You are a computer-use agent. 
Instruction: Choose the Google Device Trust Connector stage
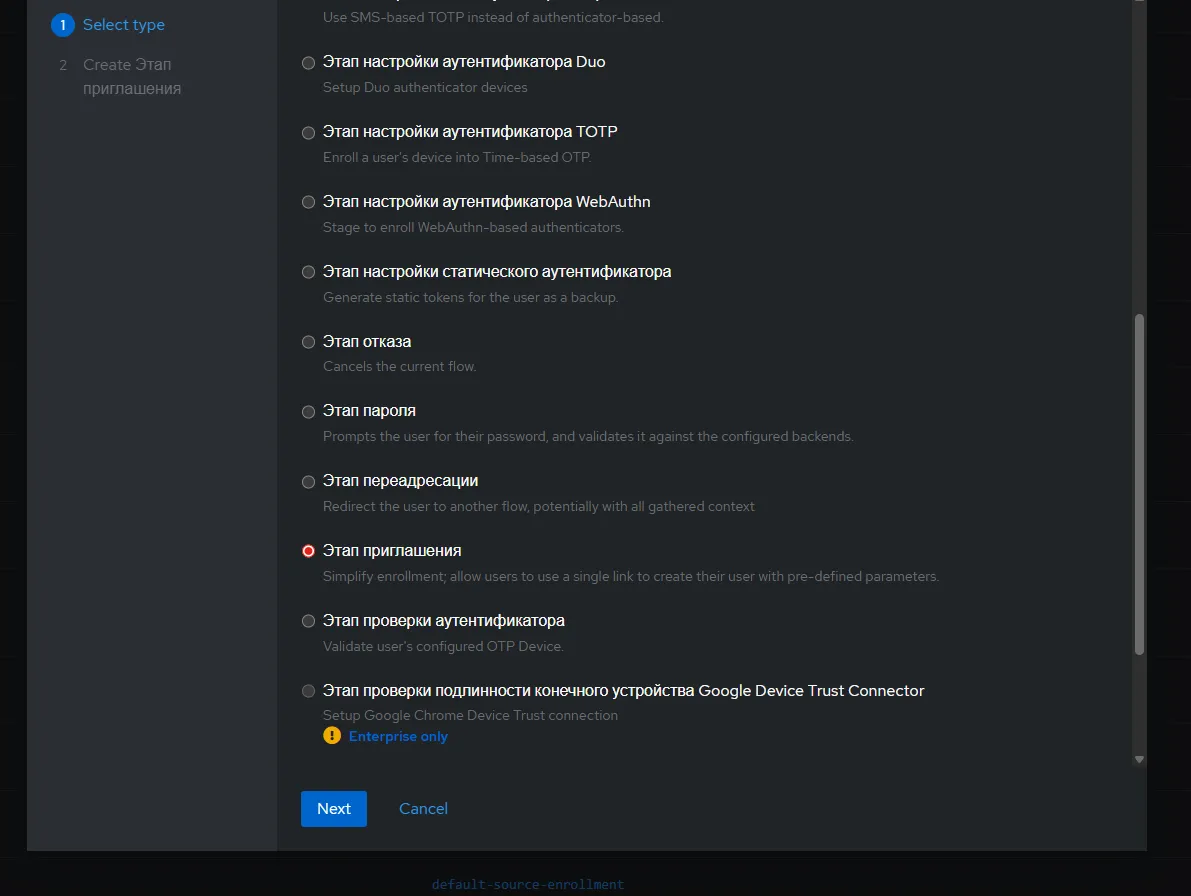(308, 690)
